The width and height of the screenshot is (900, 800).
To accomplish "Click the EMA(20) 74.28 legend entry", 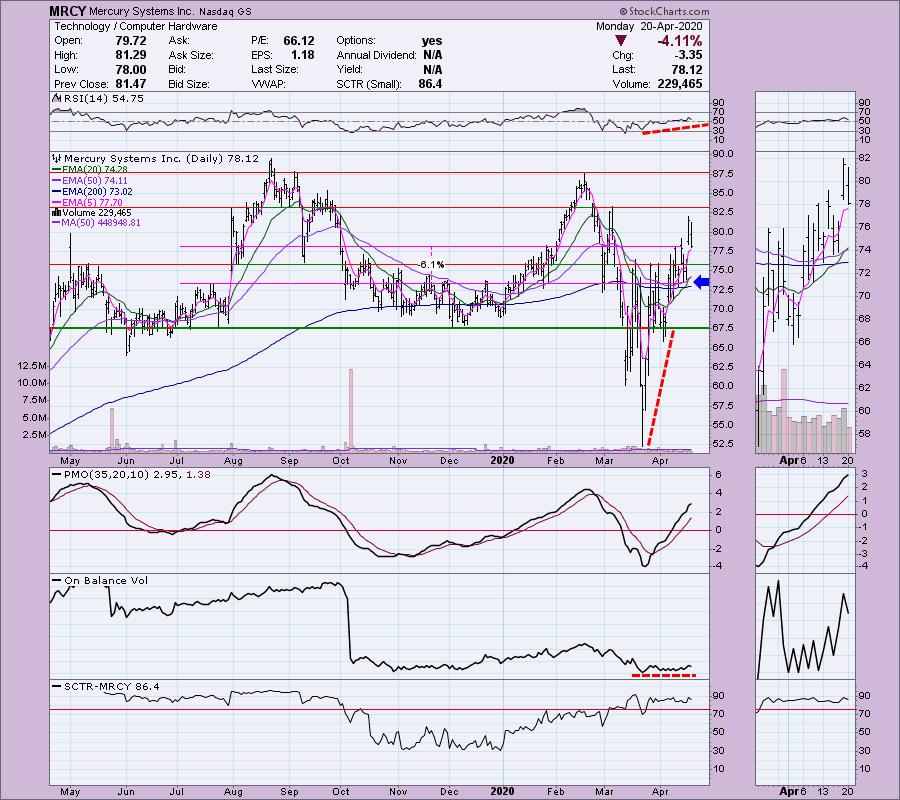I will pyautogui.click(x=90, y=169).
